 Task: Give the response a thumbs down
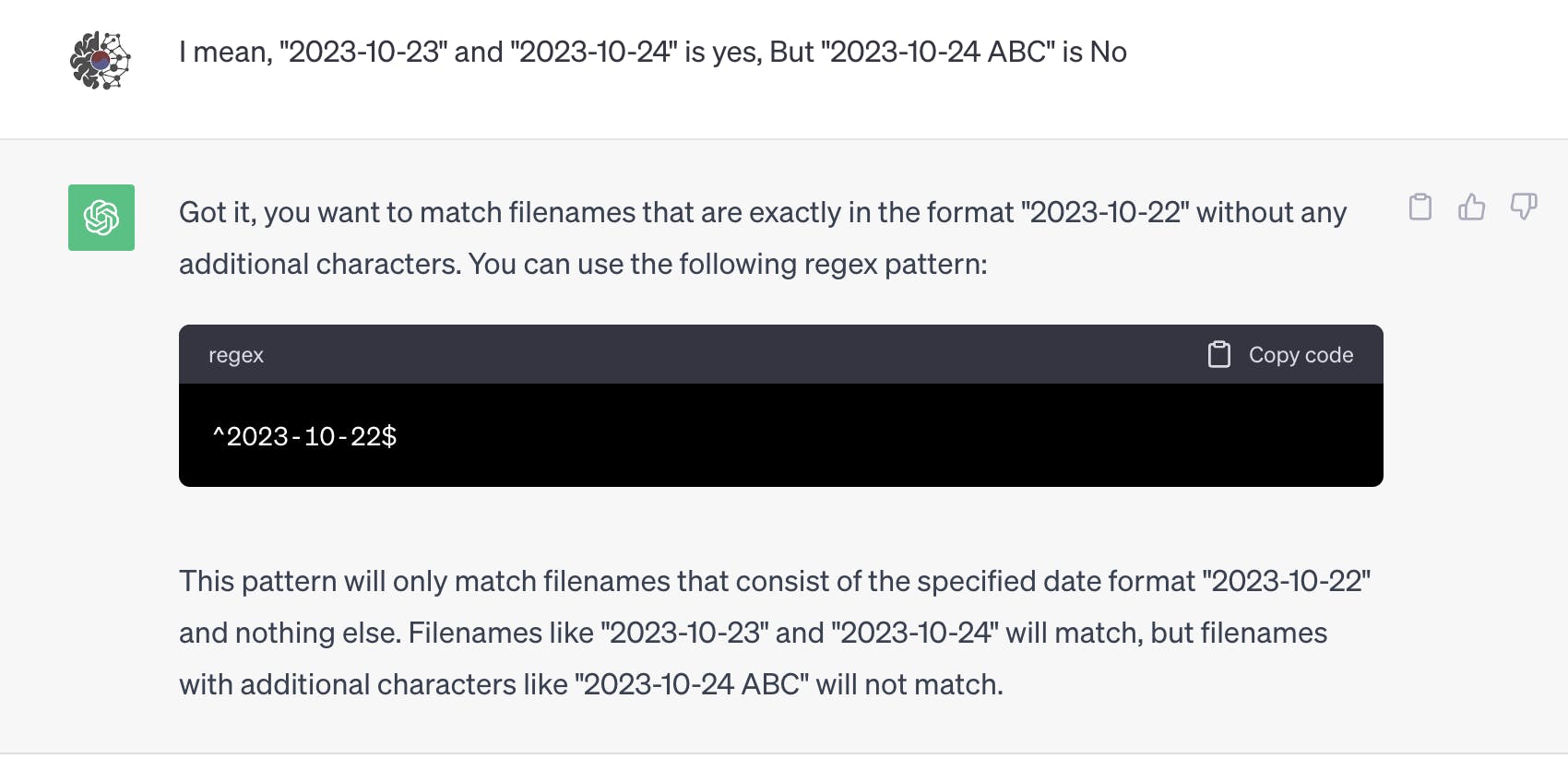tap(1523, 207)
